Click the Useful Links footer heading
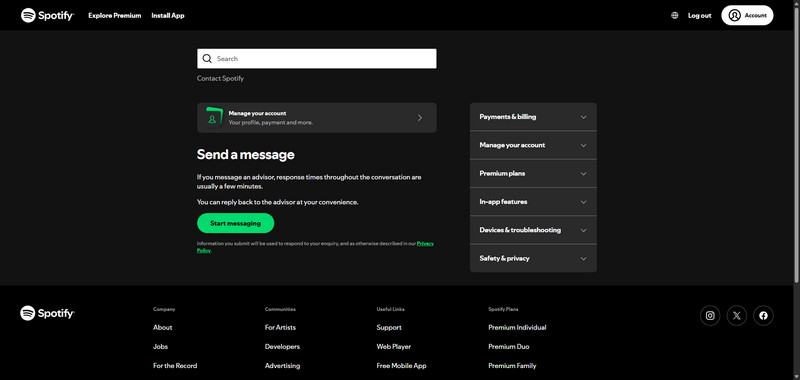The width and height of the screenshot is (800, 380). coord(390,310)
